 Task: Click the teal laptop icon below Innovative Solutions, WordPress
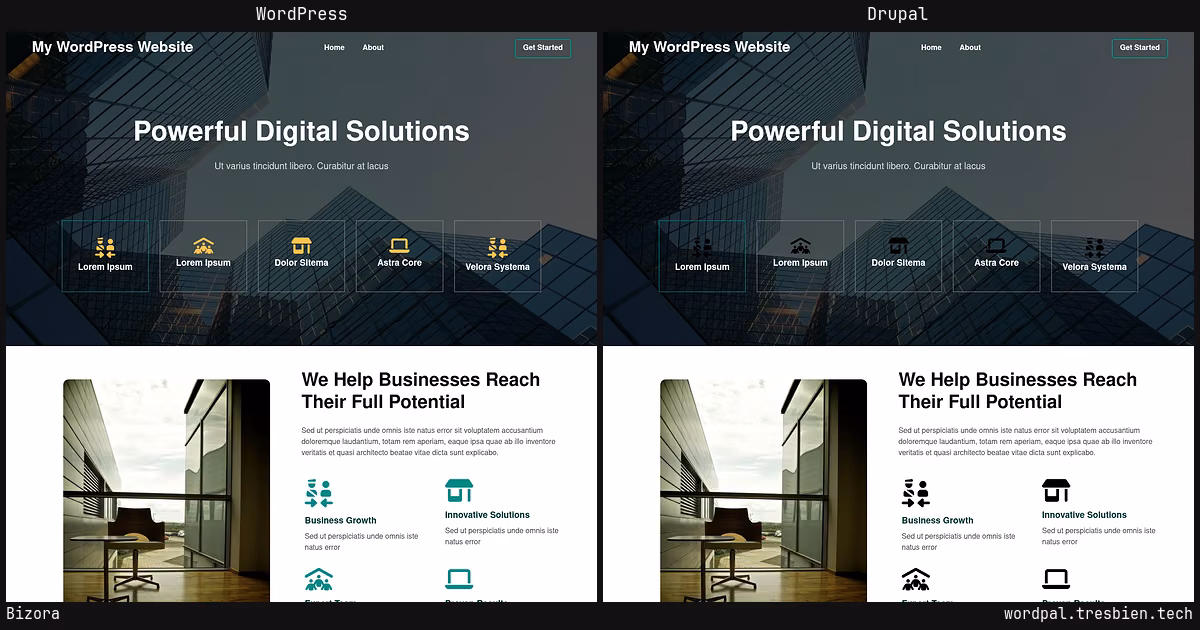click(x=459, y=579)
